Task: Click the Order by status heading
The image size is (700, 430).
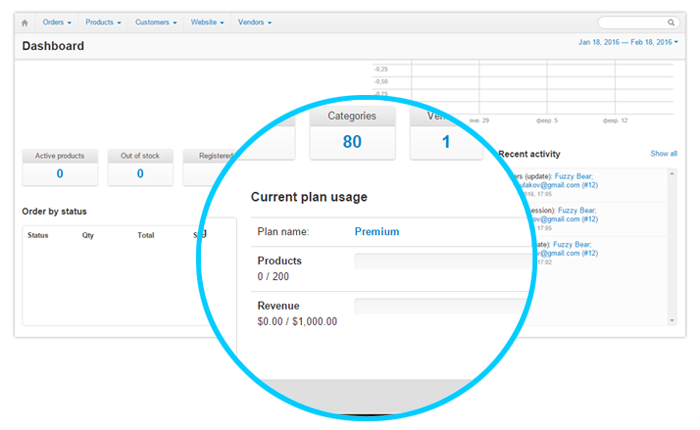Action: [x=54, y=211]
